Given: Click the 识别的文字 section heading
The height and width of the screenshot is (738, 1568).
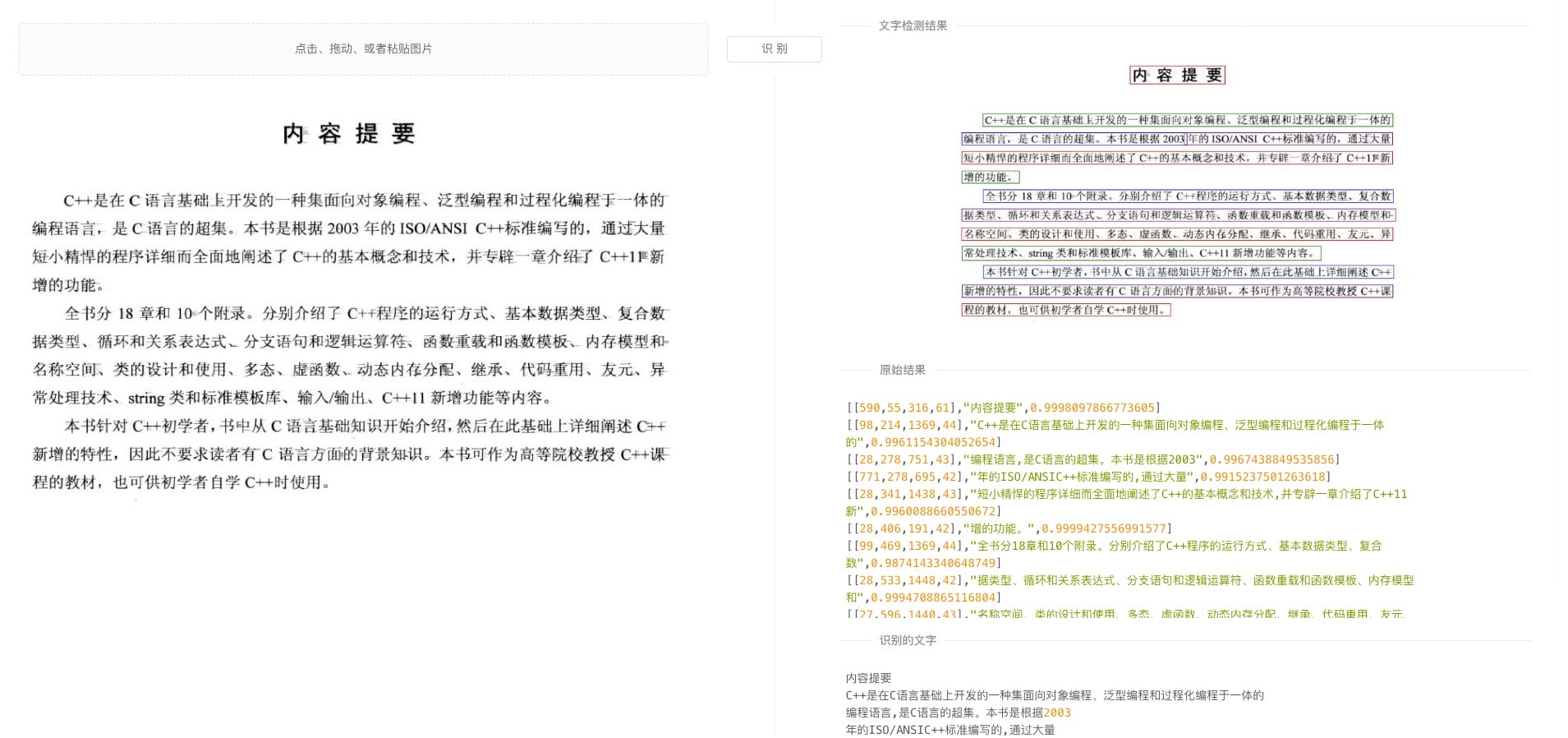Looking at the screenshot, I should 908,640.
